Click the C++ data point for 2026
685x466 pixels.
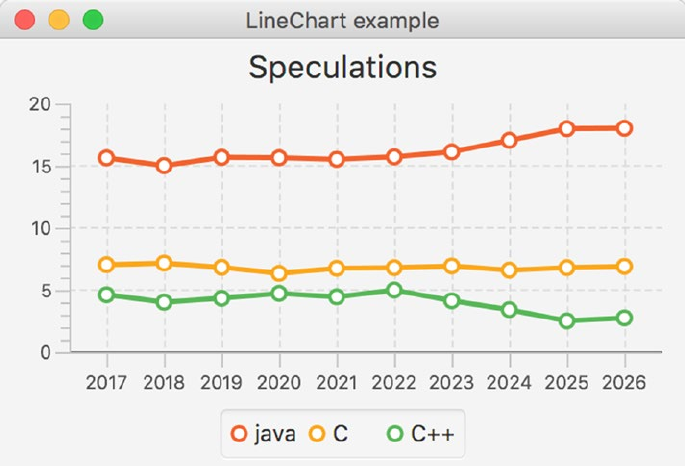click(624, 318)
